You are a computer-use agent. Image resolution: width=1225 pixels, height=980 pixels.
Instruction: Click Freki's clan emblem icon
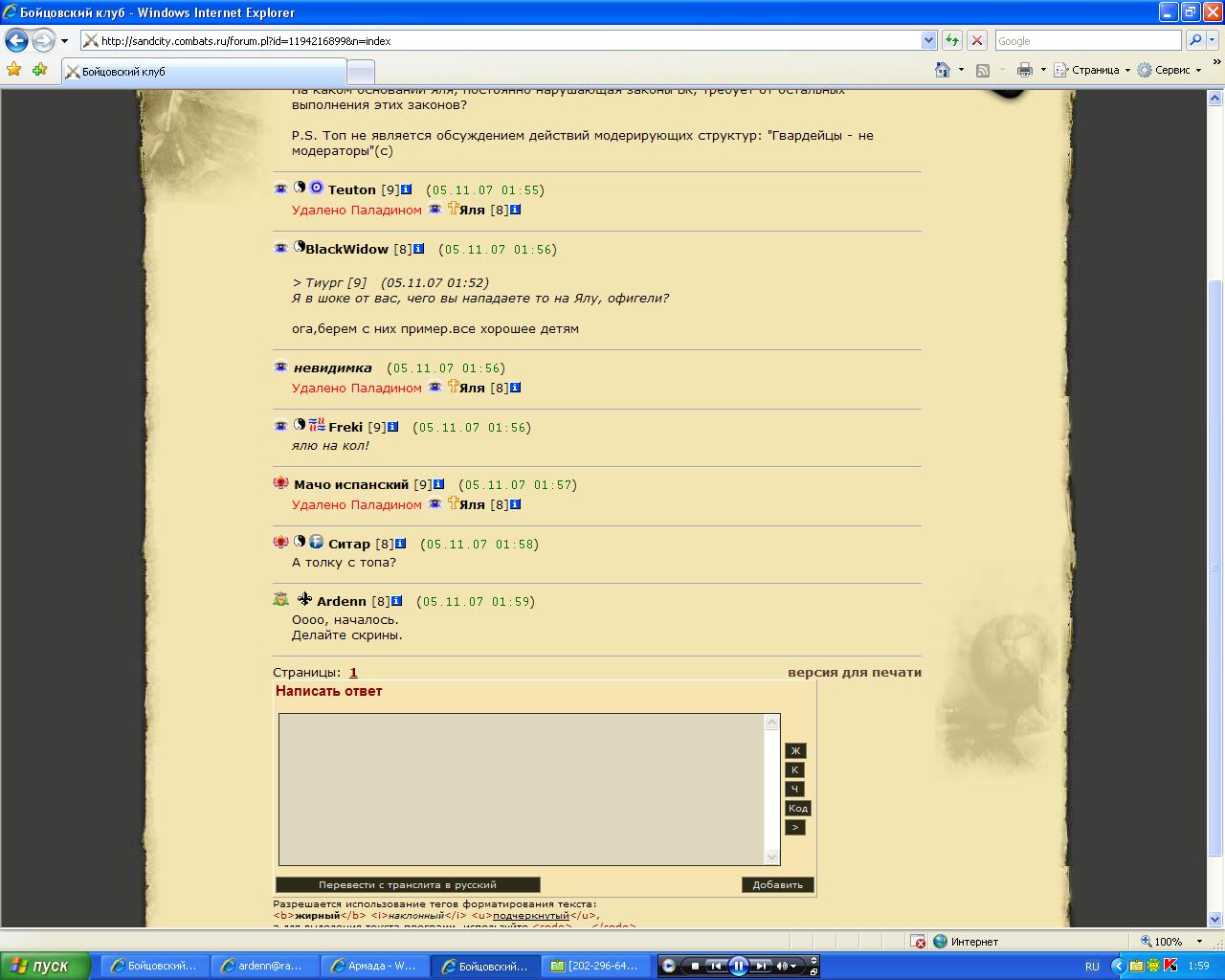317,425
